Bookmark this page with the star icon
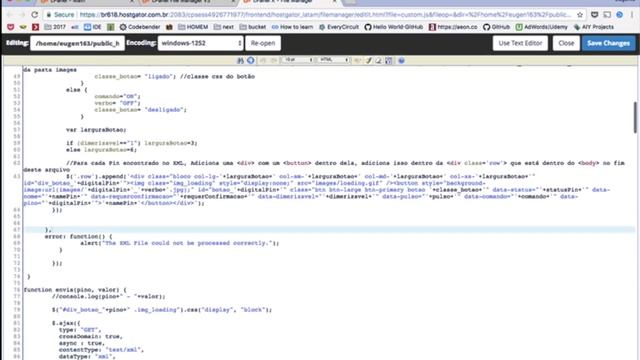This screenshot has width=640, height=360. tap(580, 15)
